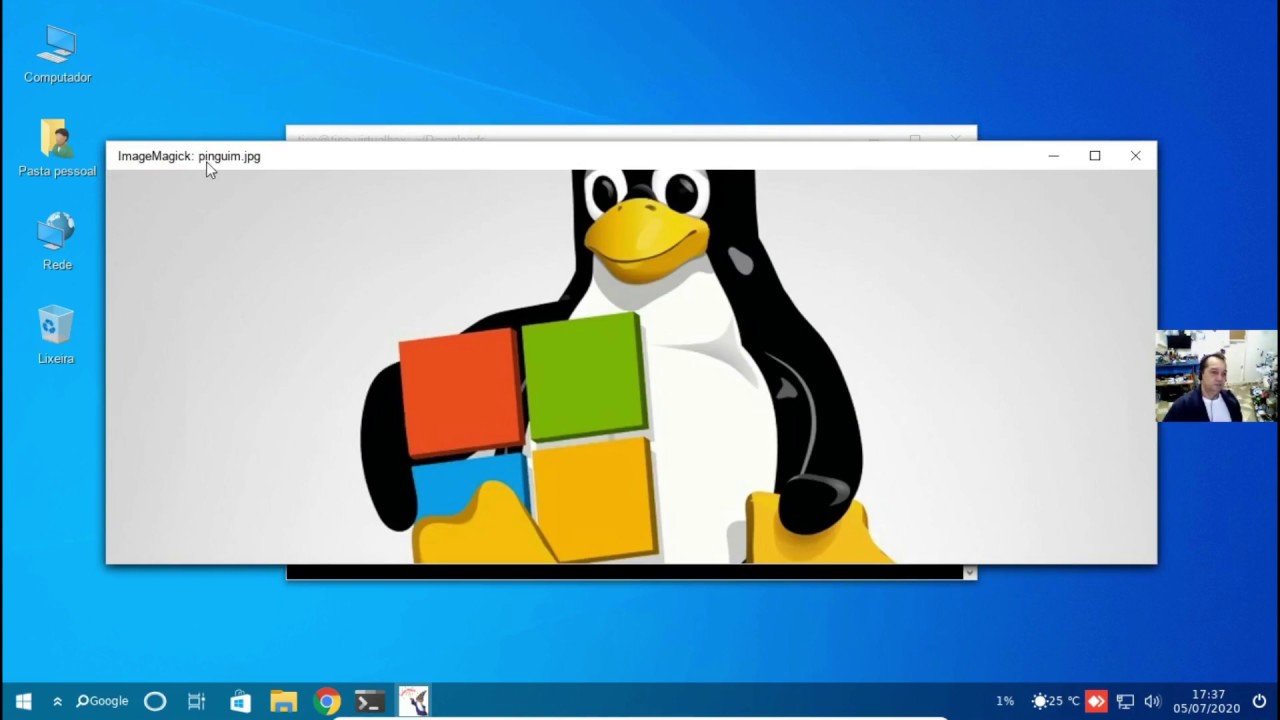This screenshot has width=1280, height=720.
Task: Open the Task View icon
Action: (x=197, y=701)
